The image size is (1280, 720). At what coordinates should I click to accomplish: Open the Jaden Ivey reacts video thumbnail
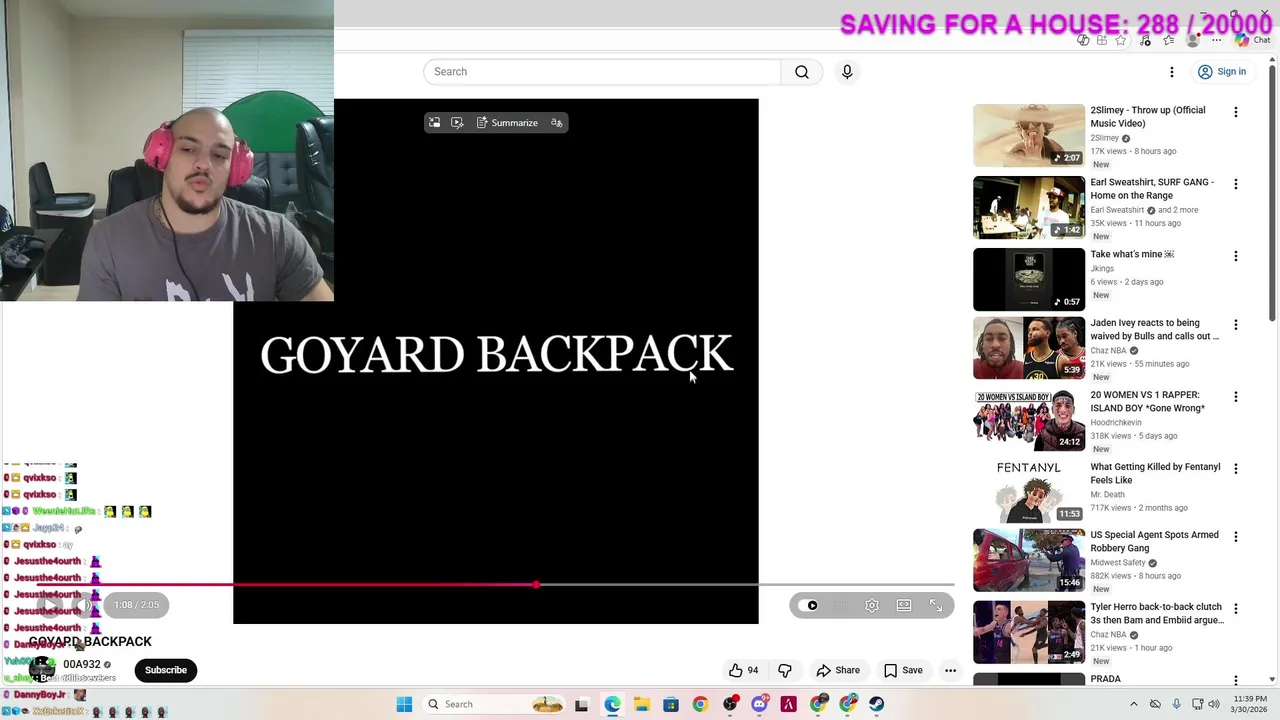(x=1029, y=348)
